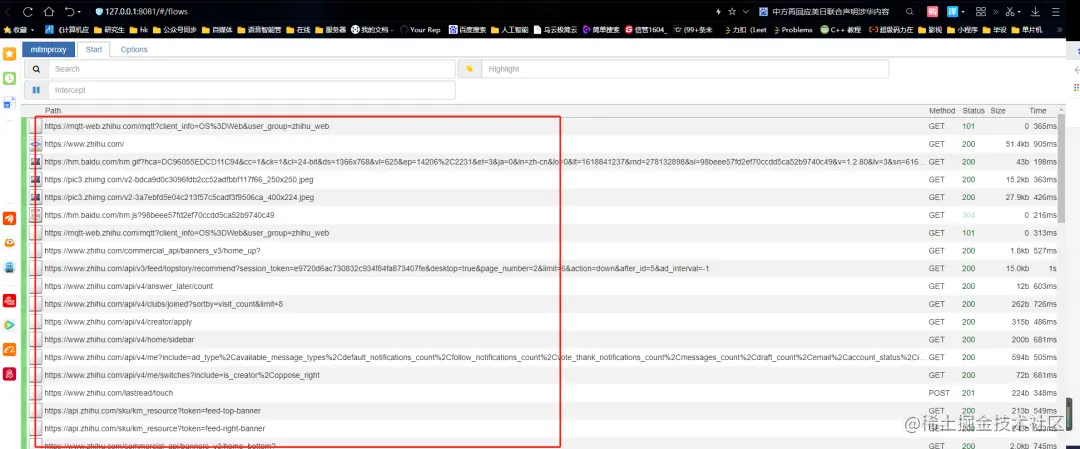Screen dimensions: 1080x449
Task: Show more bookmarks via the overflow chevrons
Action: tap(1059, 30)
